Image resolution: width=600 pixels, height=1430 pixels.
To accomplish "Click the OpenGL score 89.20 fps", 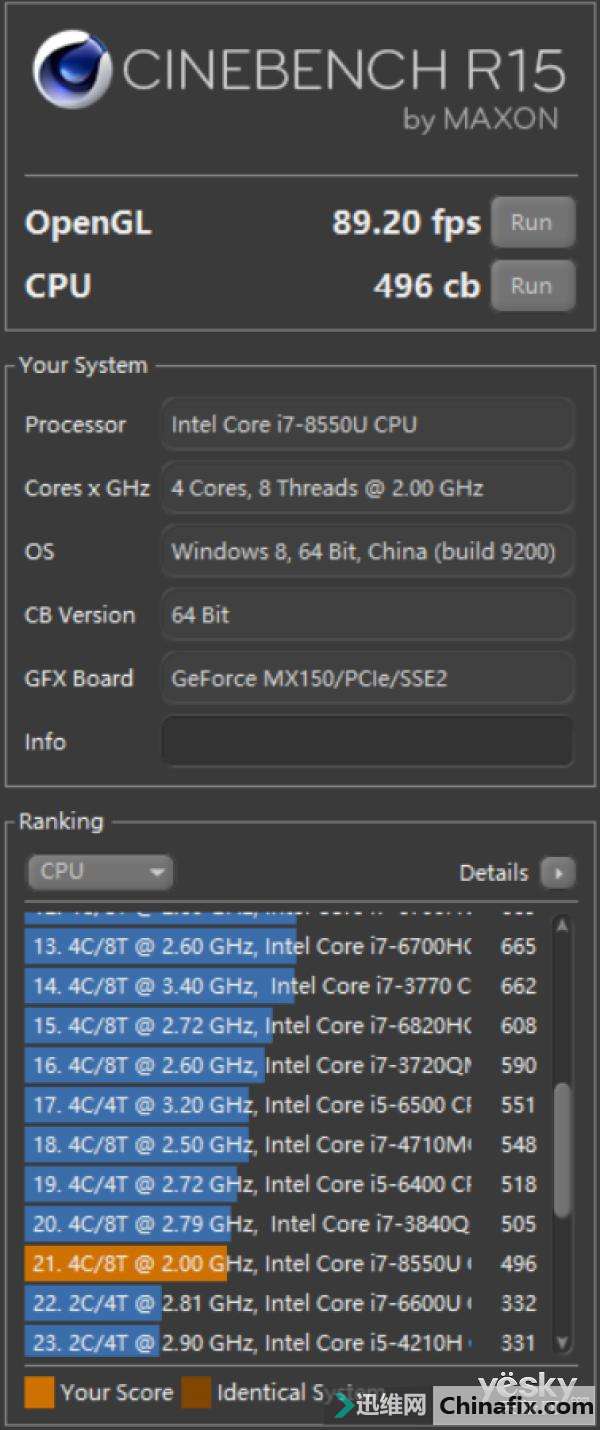I will [406, 222].
